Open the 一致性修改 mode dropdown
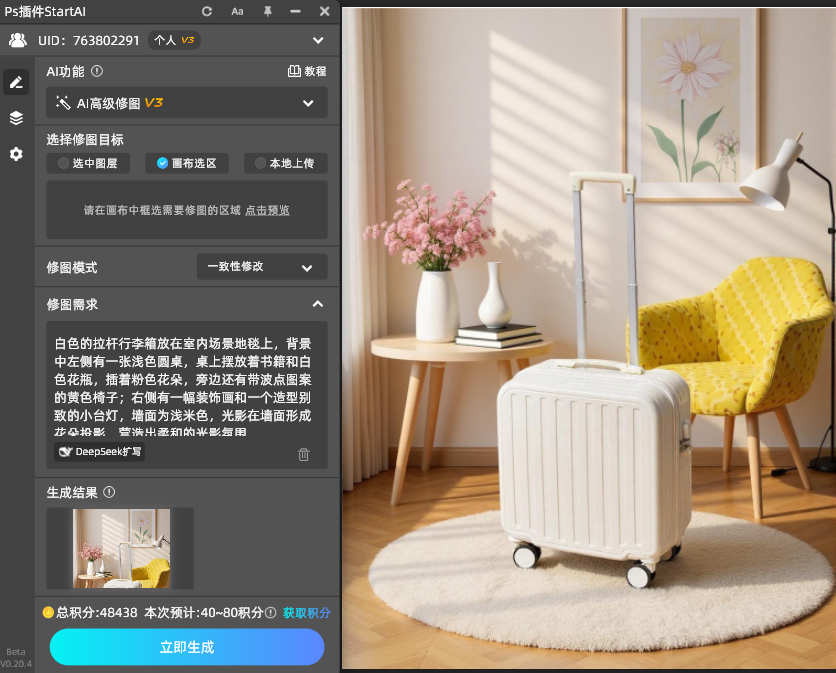The width and height of the screenshot is (836, 673). [x=262, y=267]
